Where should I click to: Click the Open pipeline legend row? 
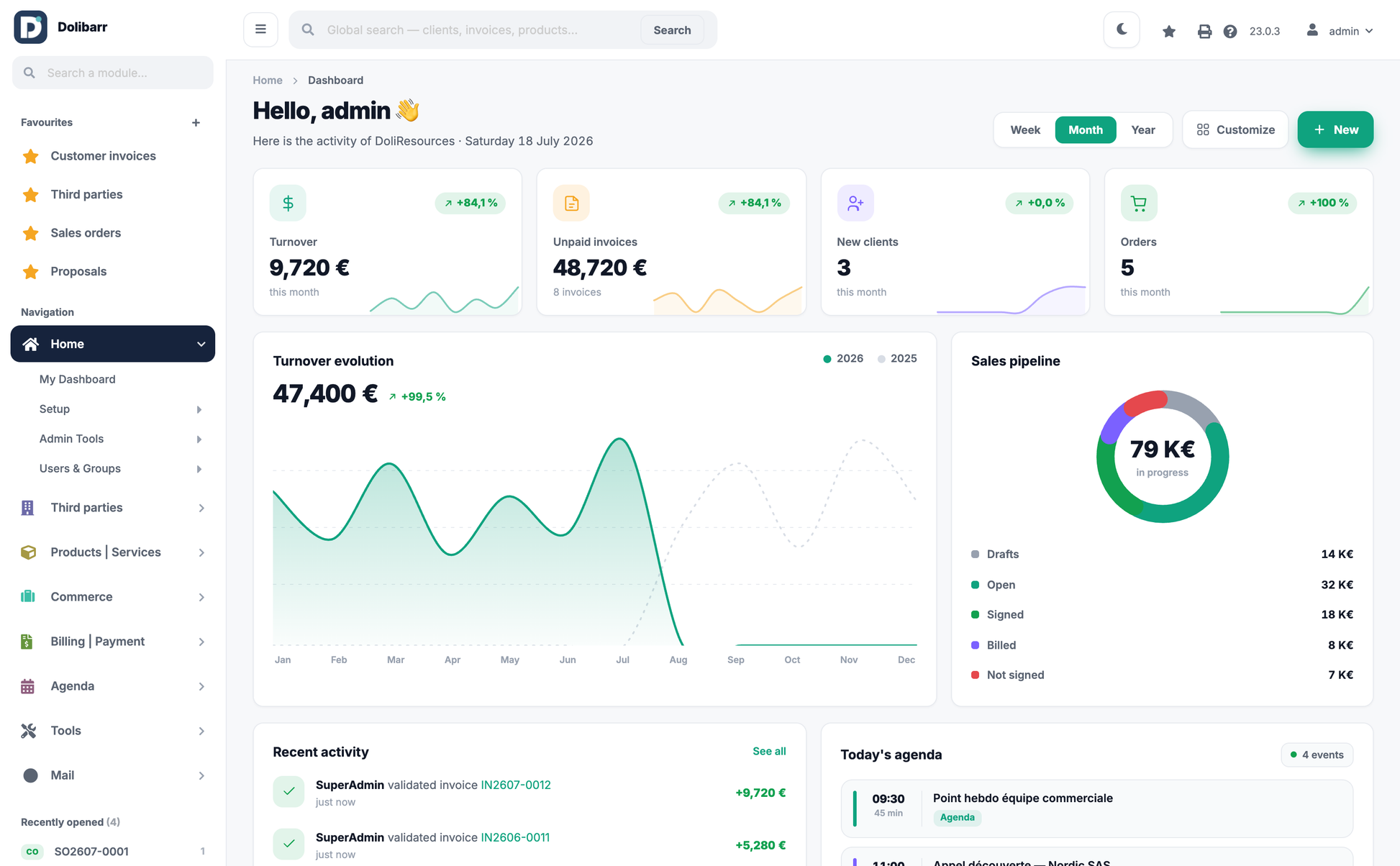click(1162, 585)
